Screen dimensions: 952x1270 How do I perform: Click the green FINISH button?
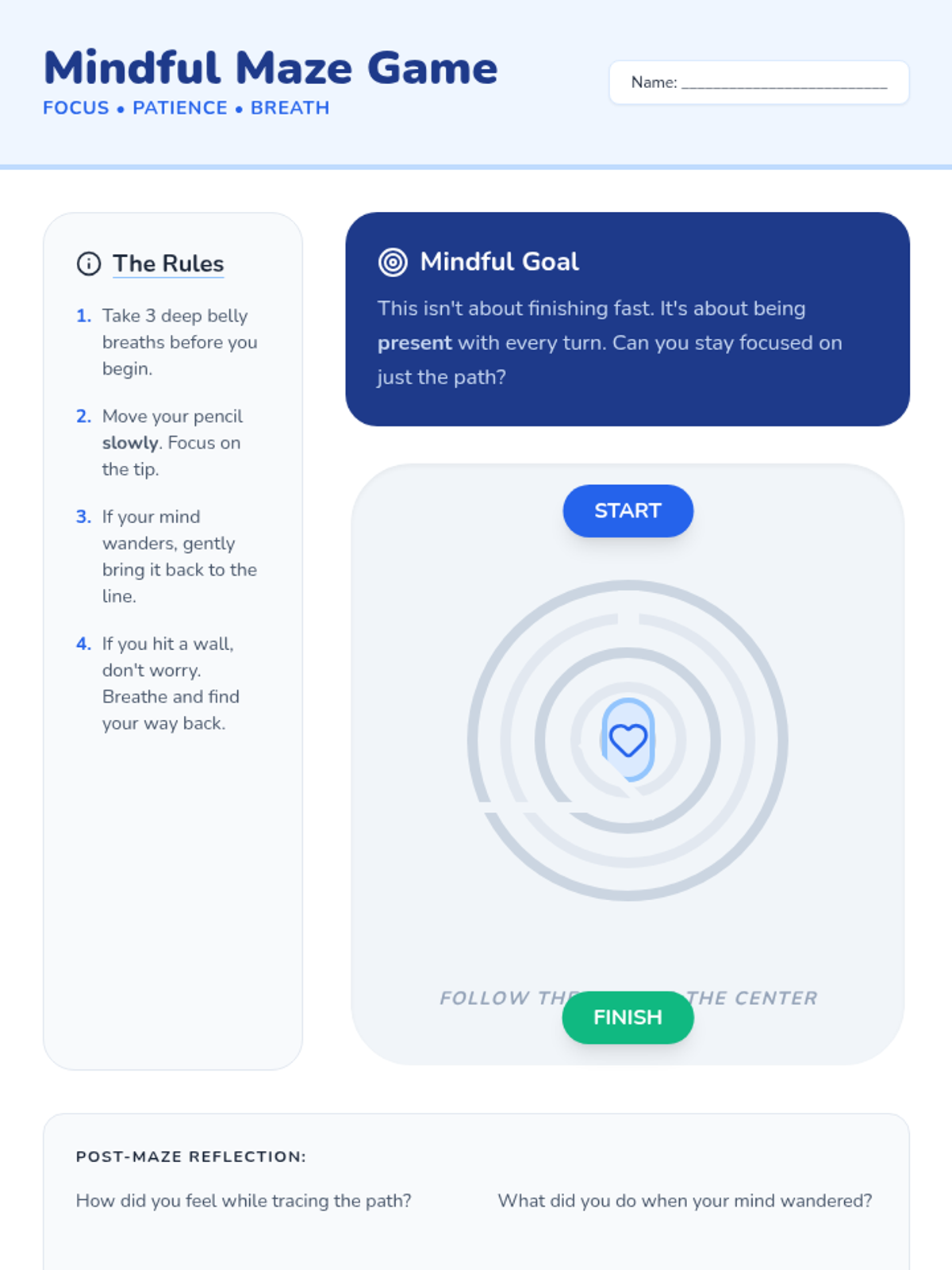pos(628,1018)
